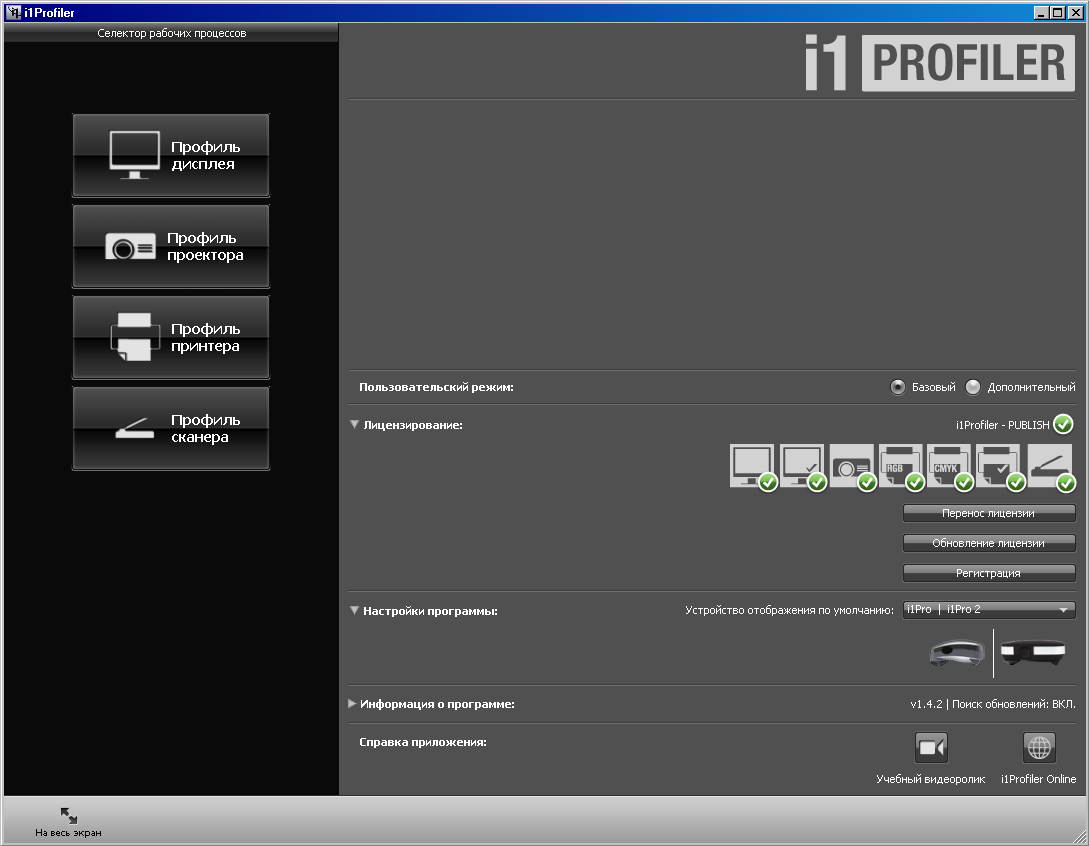Image resolution: width=1089 pixels, height=846 pixels.
Task: Click the scanner license icon
Action: (x=1051, y=467)
